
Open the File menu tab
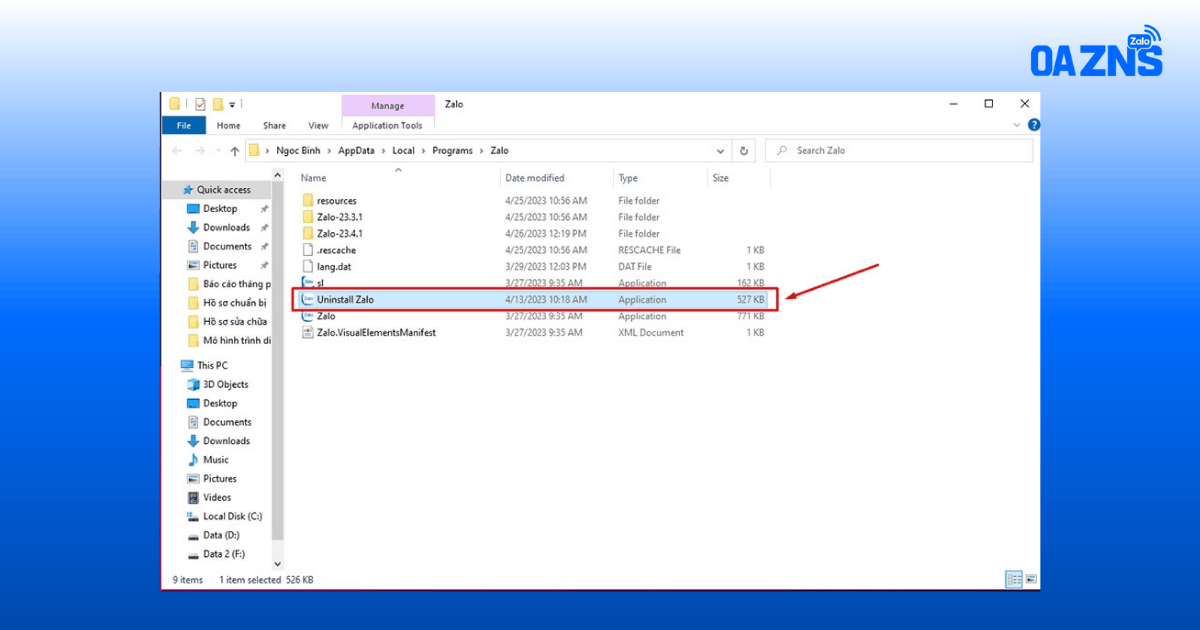point(184,126)
